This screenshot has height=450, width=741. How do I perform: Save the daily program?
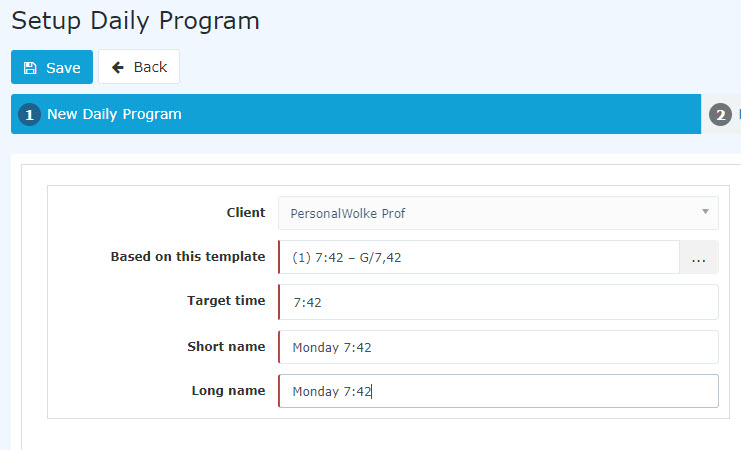tap(52, 67)
